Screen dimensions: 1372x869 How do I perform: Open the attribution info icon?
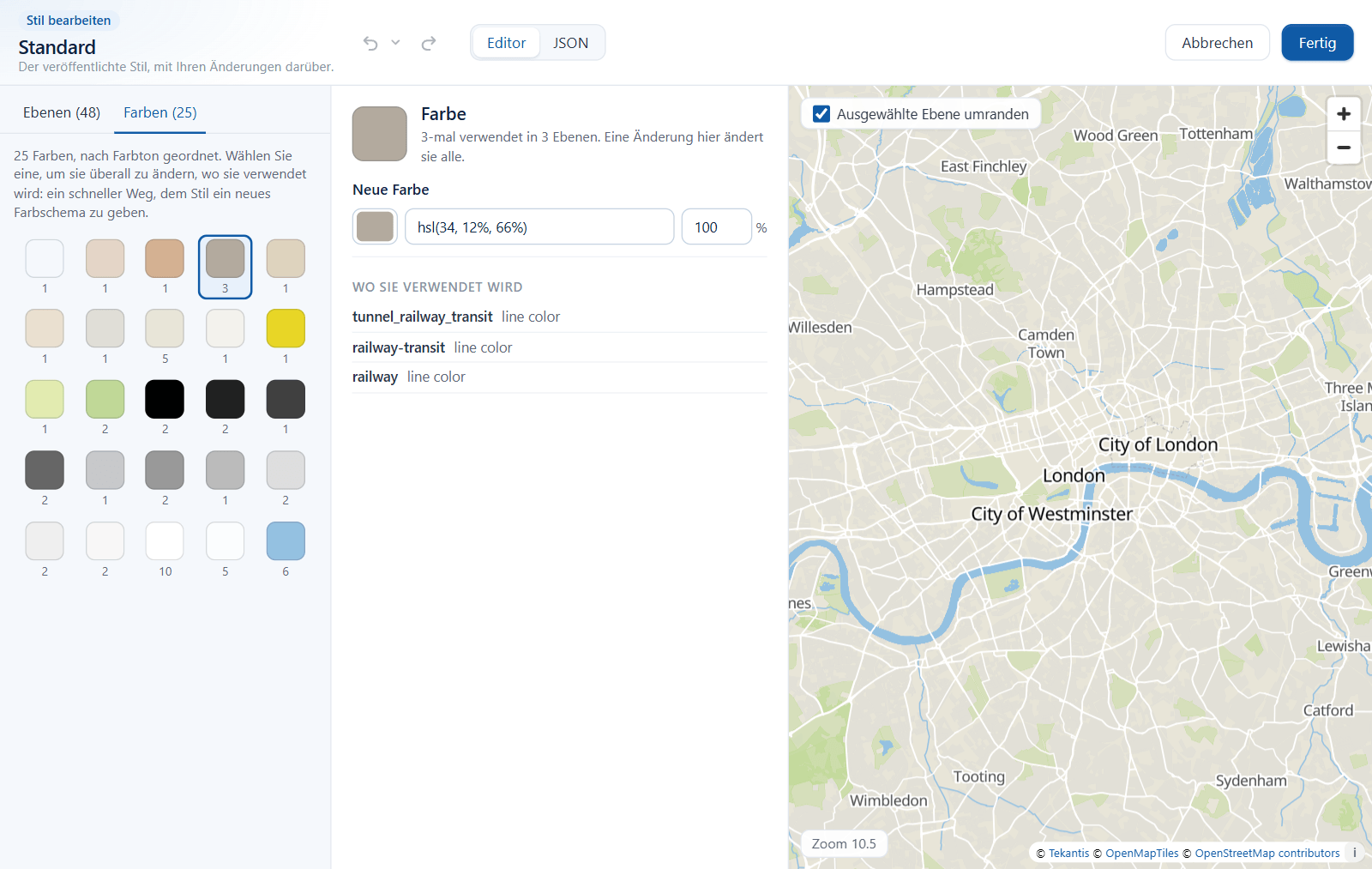(x=1355, y=853)
